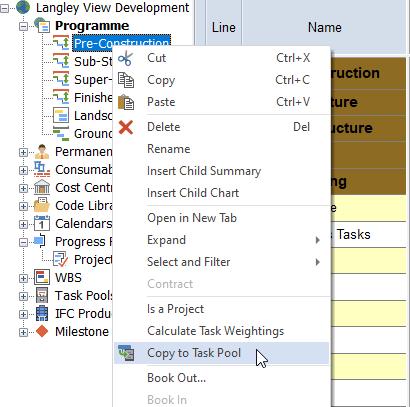
Task: Click the Ground bar chart icon
Action: tap(61, 133)
